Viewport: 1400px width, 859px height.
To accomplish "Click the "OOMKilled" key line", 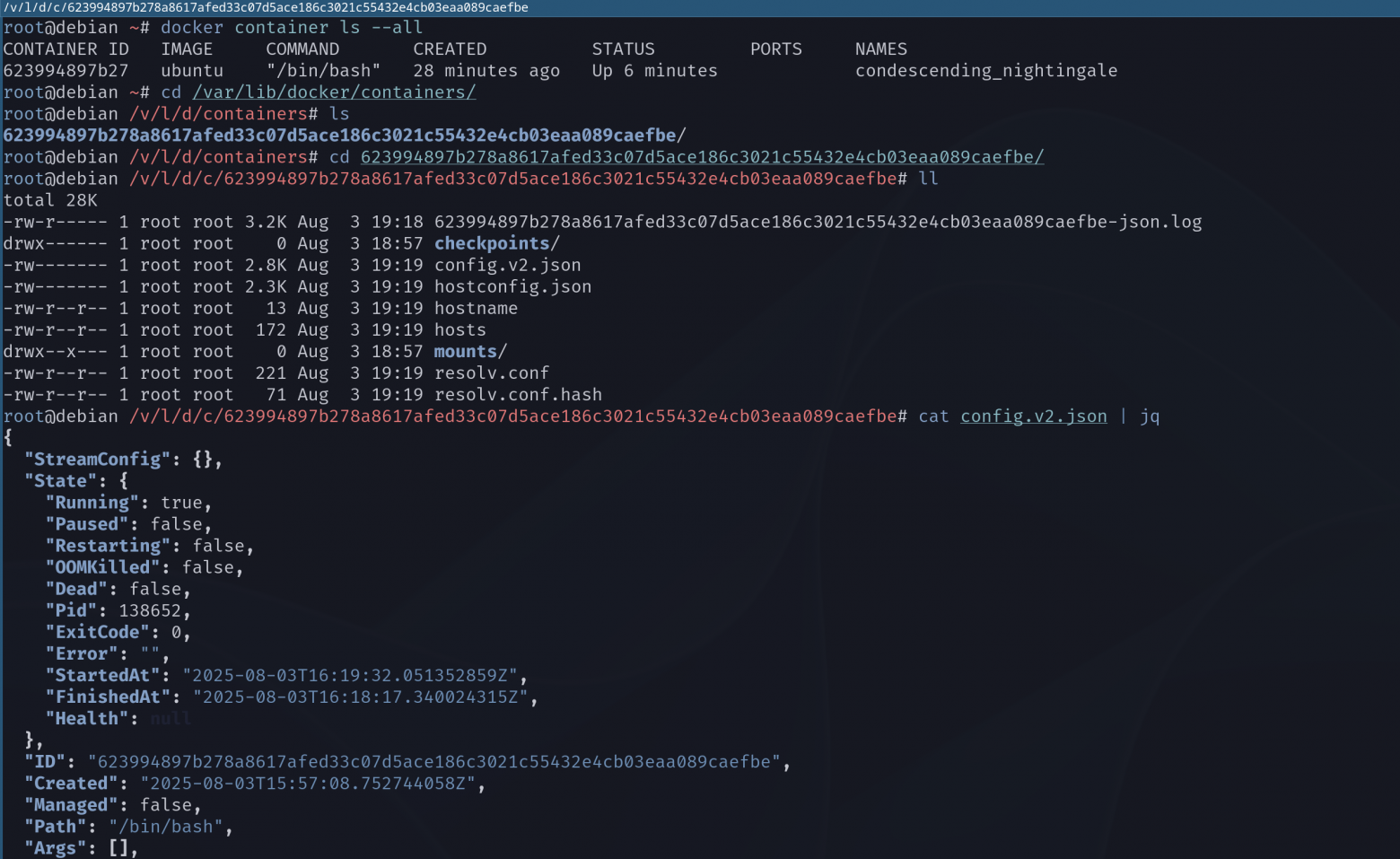I will [144, 566].
